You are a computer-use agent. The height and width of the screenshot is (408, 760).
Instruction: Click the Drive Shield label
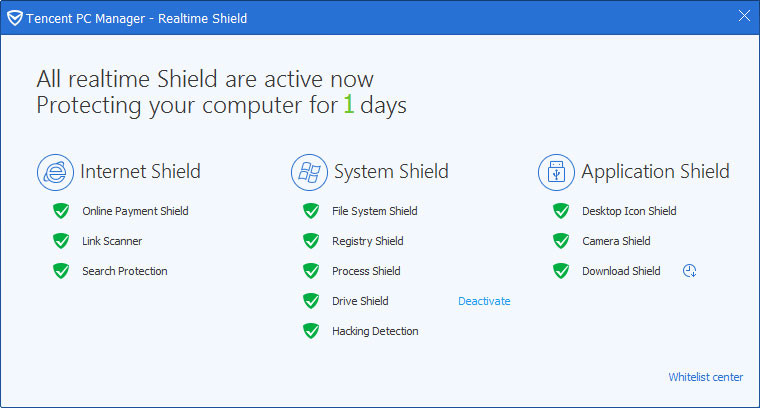click(360, 301)
